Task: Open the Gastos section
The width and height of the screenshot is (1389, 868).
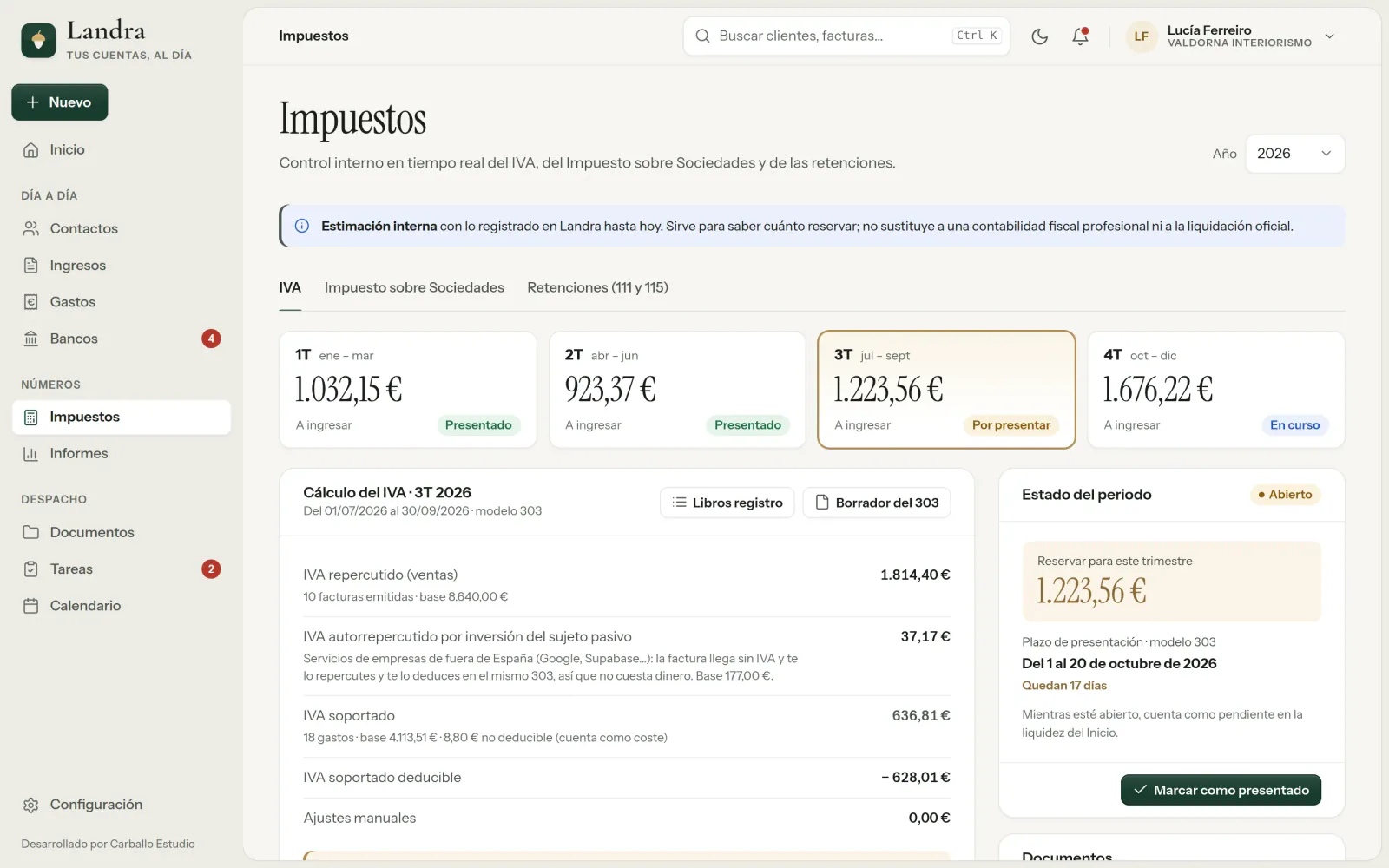Action: (122, 302)
